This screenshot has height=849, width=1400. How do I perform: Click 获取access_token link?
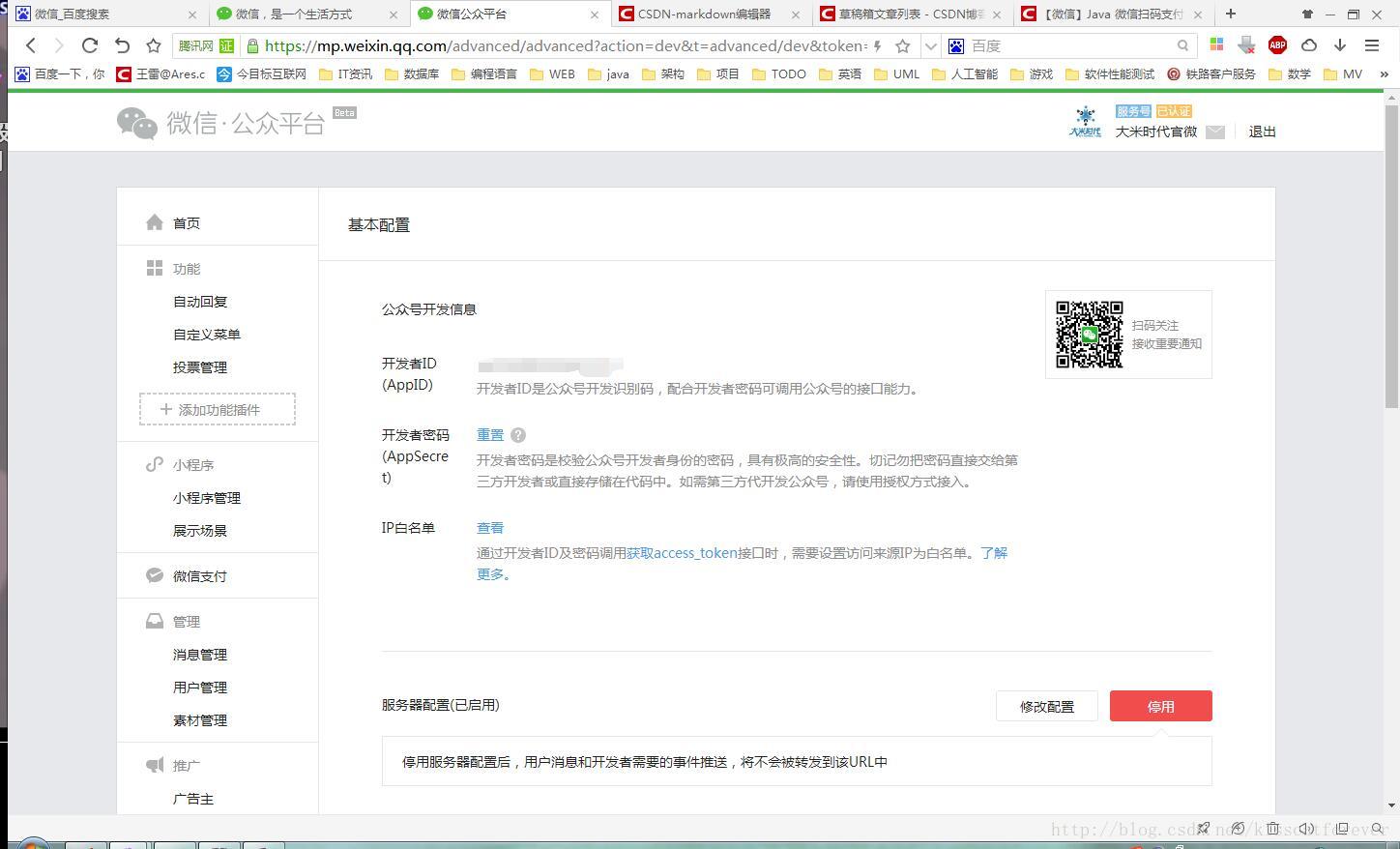(x=682, y=553)
